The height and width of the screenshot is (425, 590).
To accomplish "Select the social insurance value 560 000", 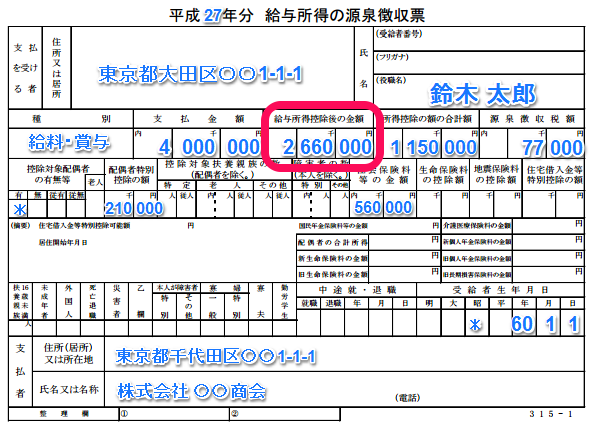I will click(x=383, y=207).
